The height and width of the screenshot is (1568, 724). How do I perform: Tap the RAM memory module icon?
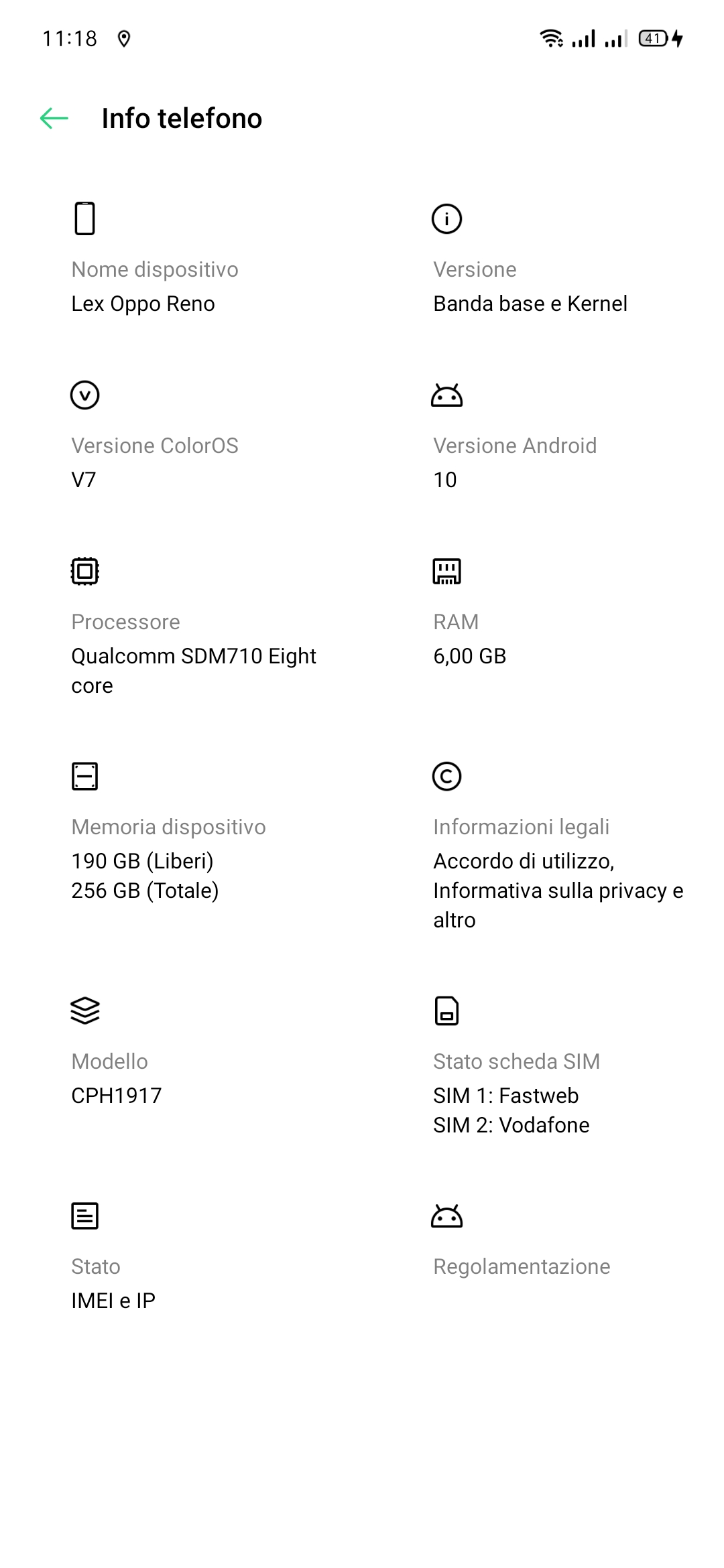[x=446, y=571]
